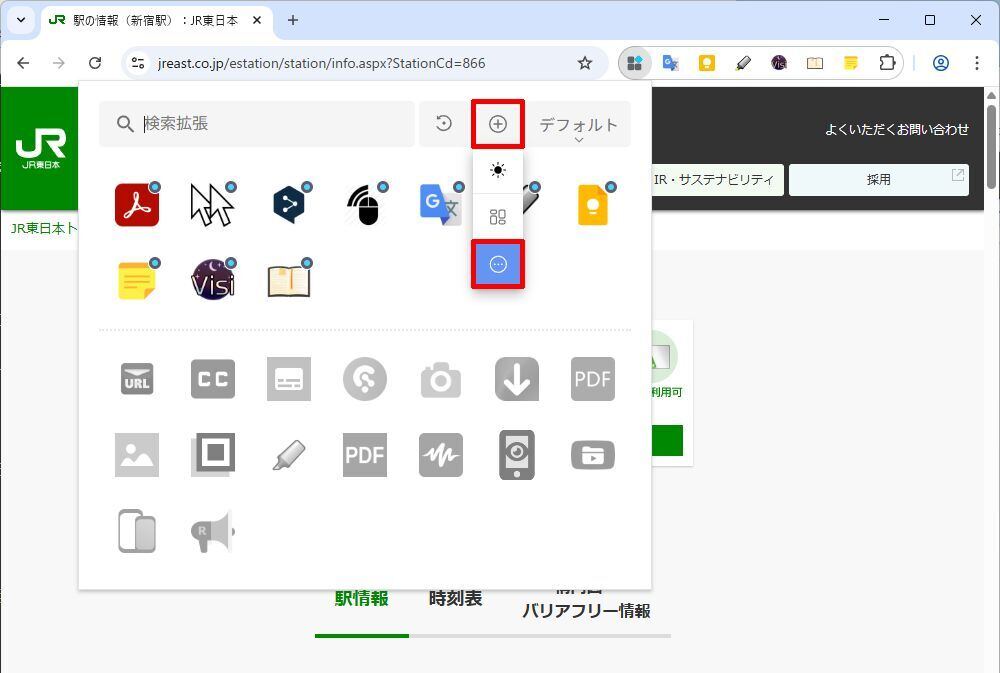Click sticky note icon in browser toolbar

[851, 63]
